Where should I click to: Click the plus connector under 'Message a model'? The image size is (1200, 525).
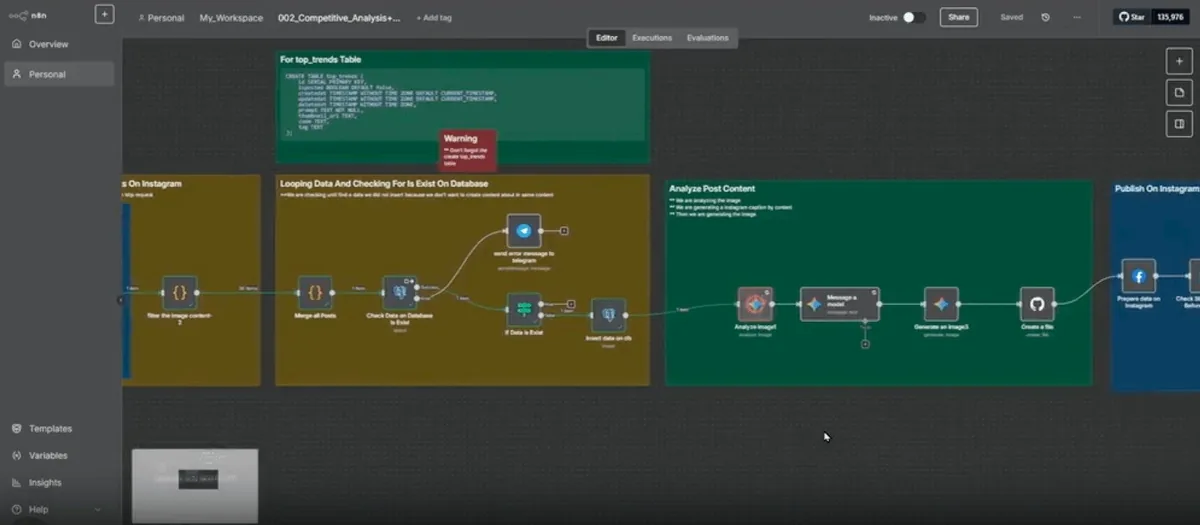point(865,344)
